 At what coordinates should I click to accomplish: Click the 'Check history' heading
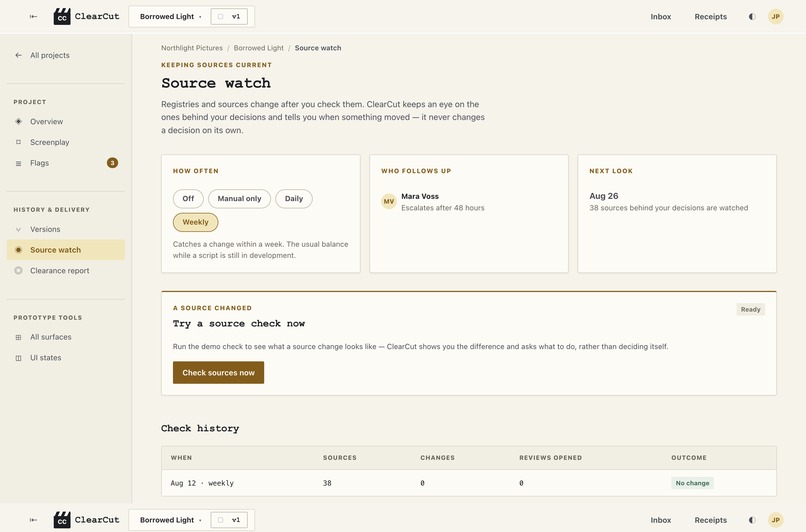tap(200, 428)
